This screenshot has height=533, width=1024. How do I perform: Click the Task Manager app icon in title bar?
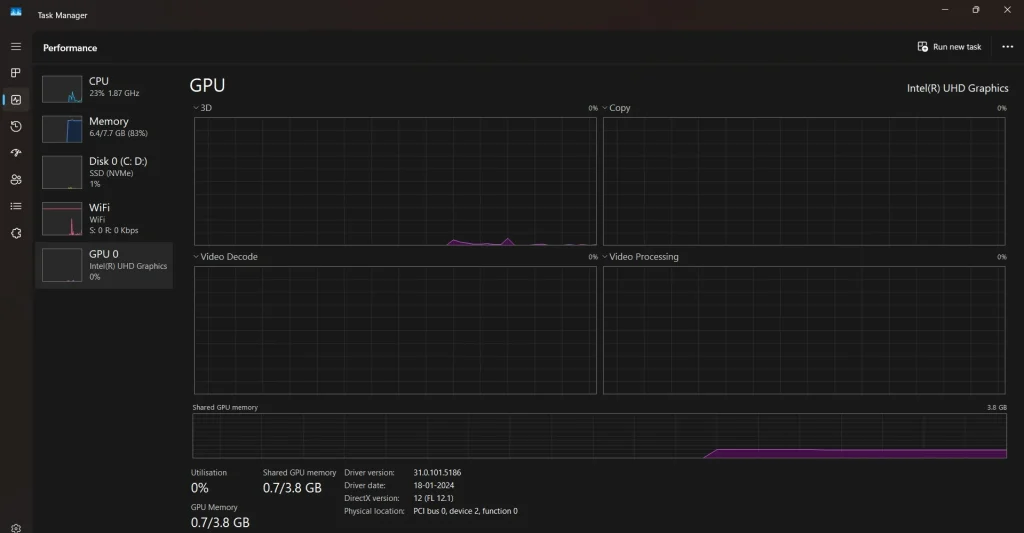pyautogui.click(x=16, y=12)
